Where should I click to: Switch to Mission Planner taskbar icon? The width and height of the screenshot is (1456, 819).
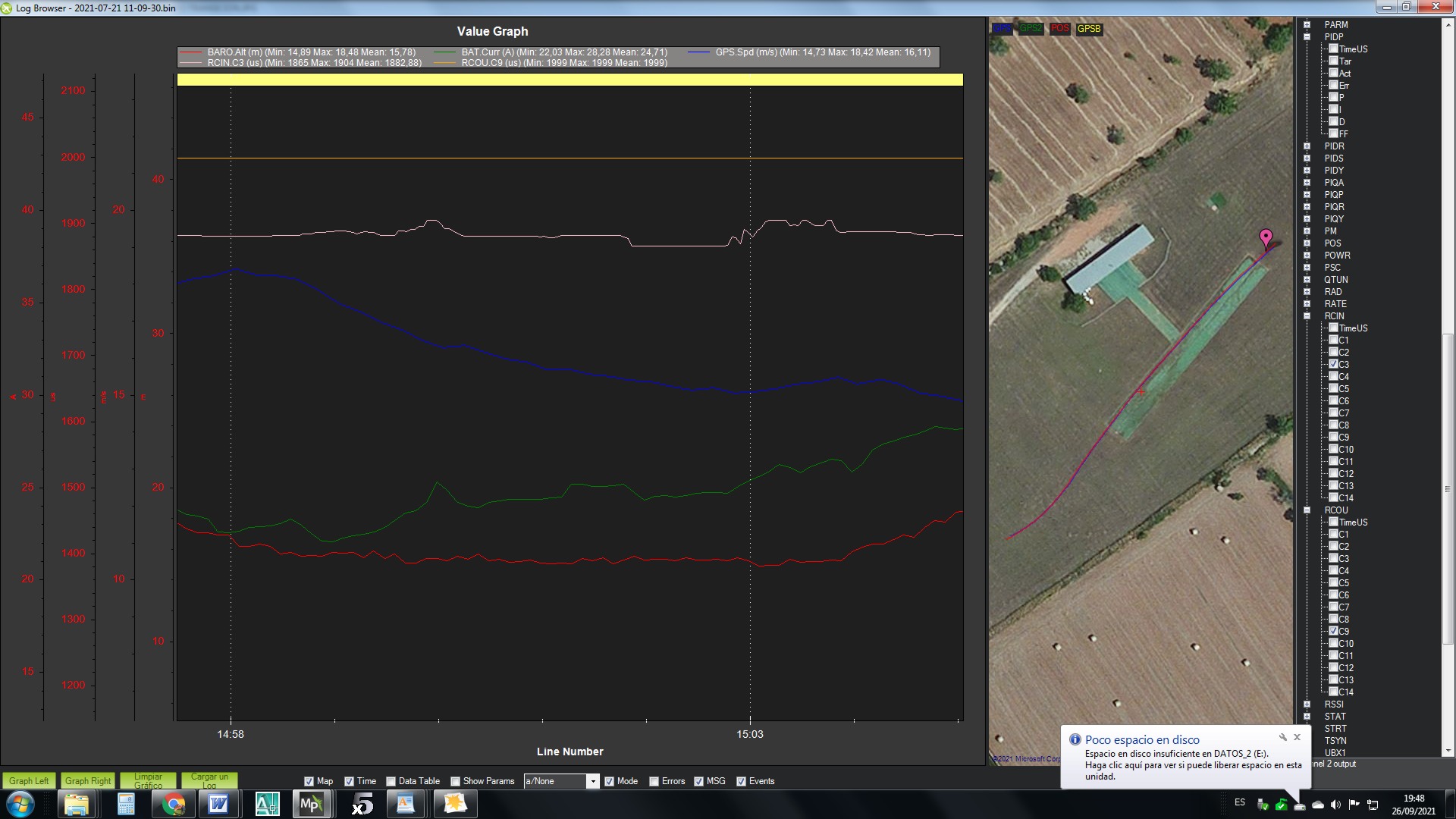[x=312, y=804]
